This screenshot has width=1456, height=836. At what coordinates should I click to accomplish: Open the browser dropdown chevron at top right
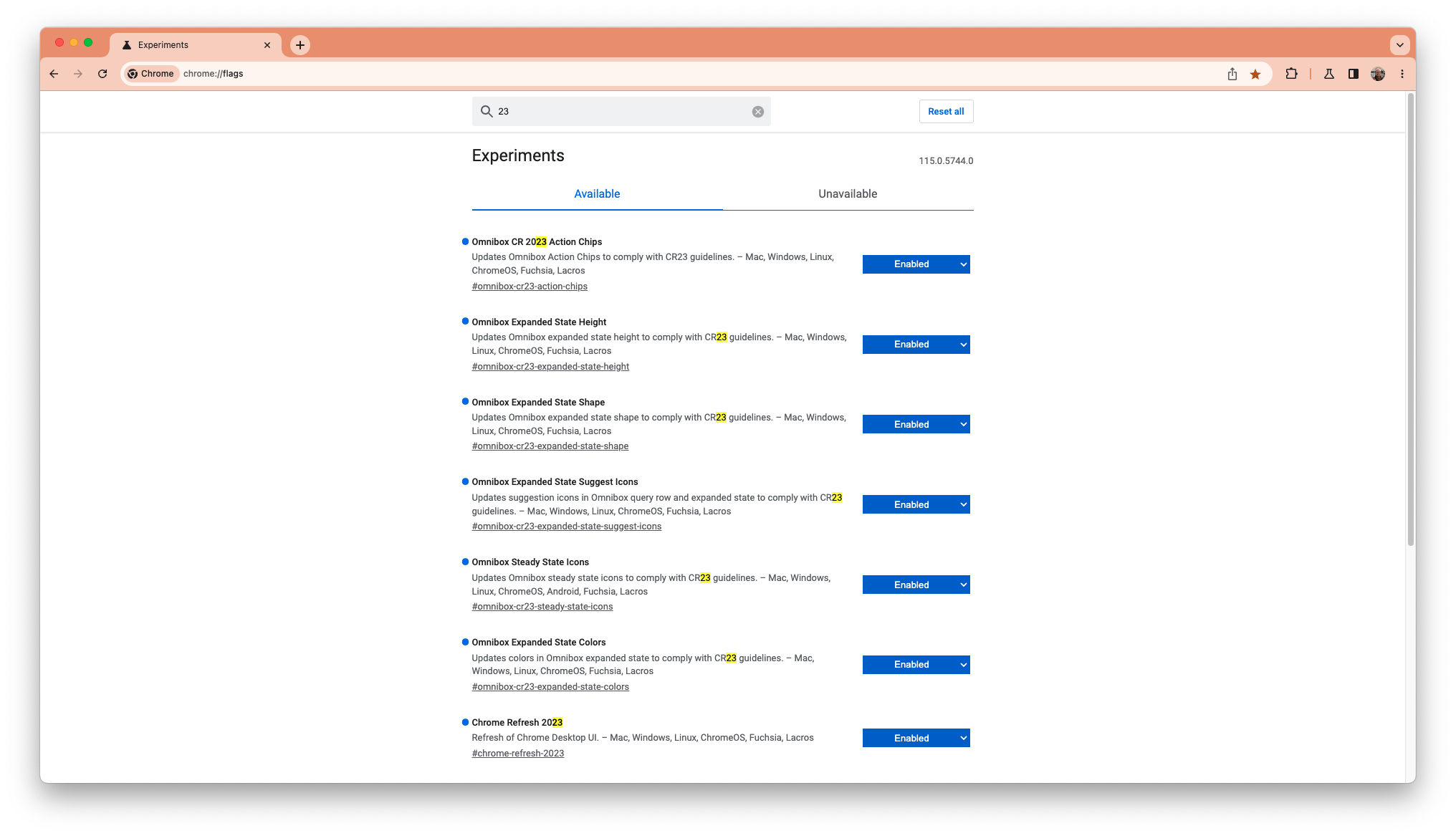coord(1400,44)
